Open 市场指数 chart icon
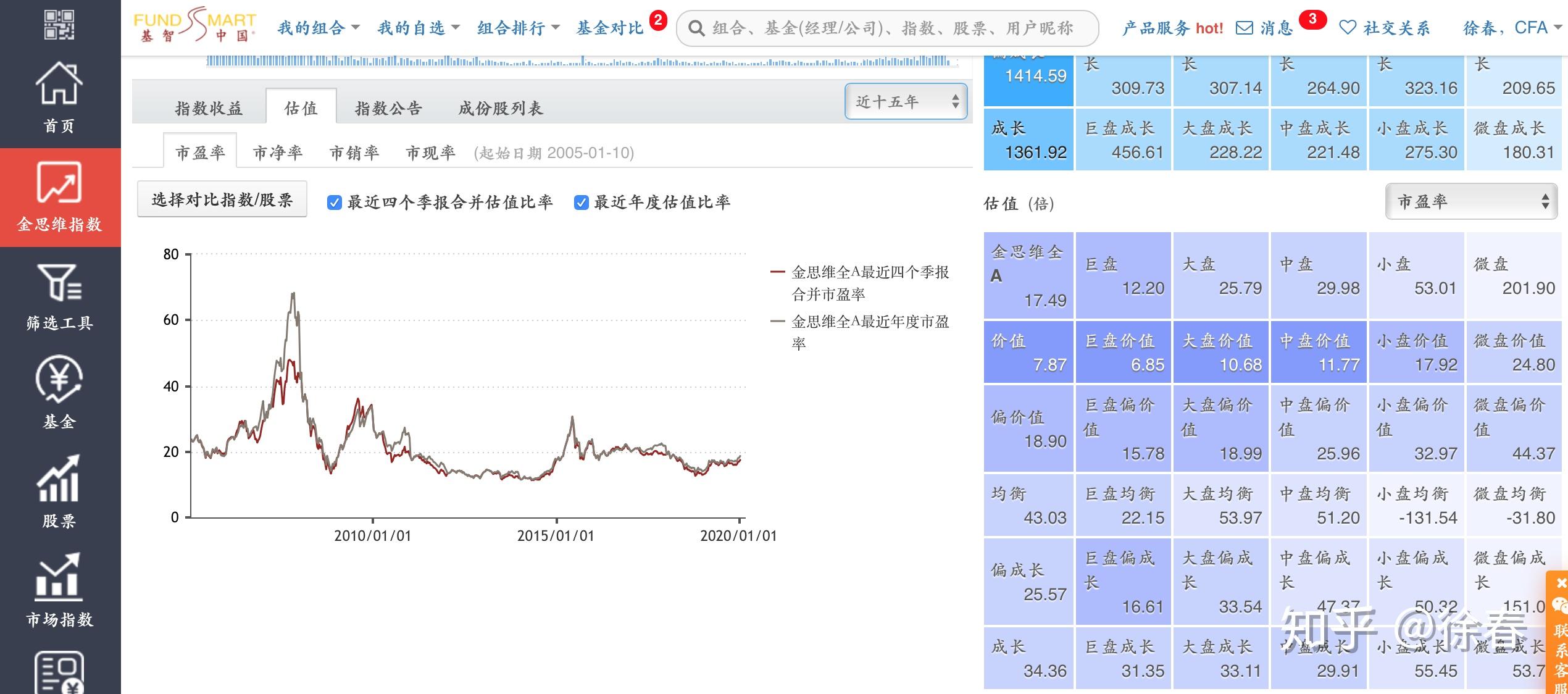 coord(59,577)
